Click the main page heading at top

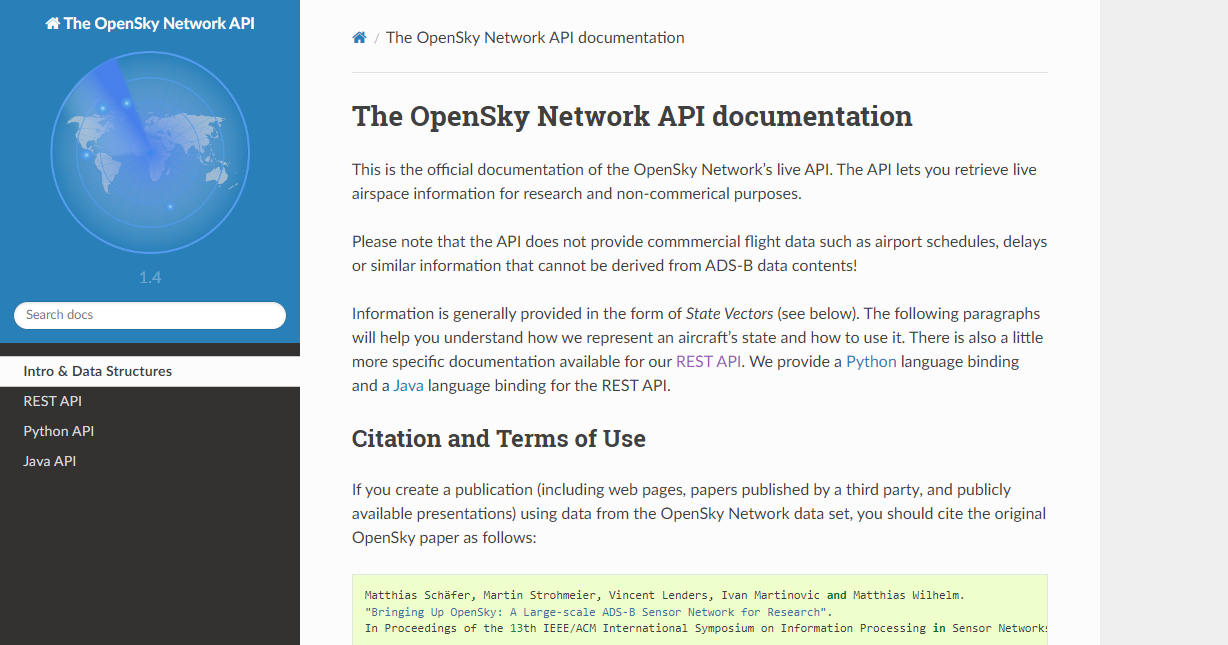(x=632, y=116)
